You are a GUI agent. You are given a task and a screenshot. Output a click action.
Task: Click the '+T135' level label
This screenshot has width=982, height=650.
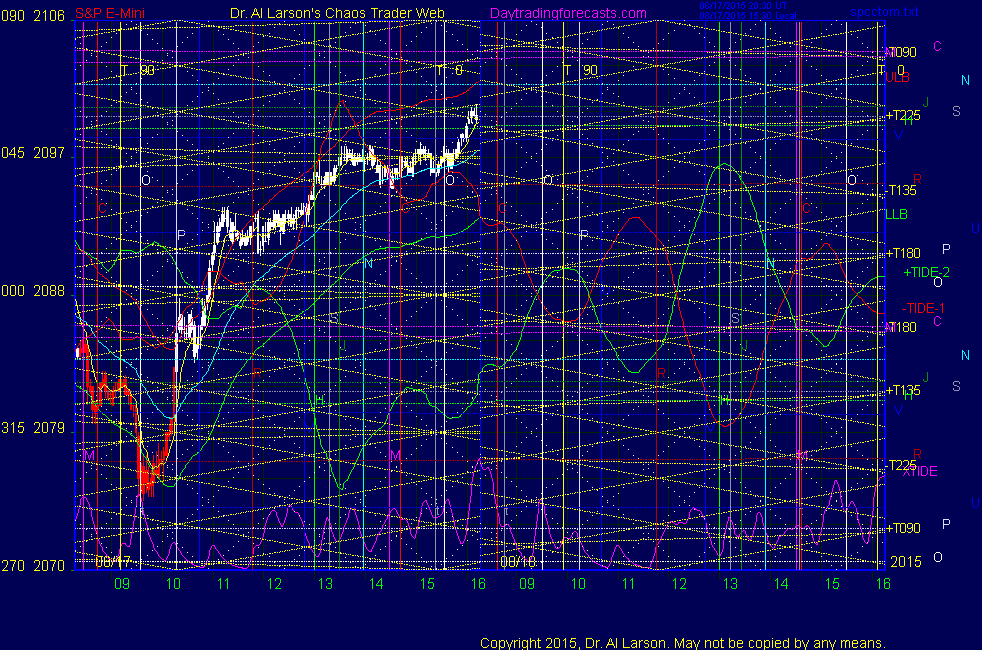pos(903,391)
